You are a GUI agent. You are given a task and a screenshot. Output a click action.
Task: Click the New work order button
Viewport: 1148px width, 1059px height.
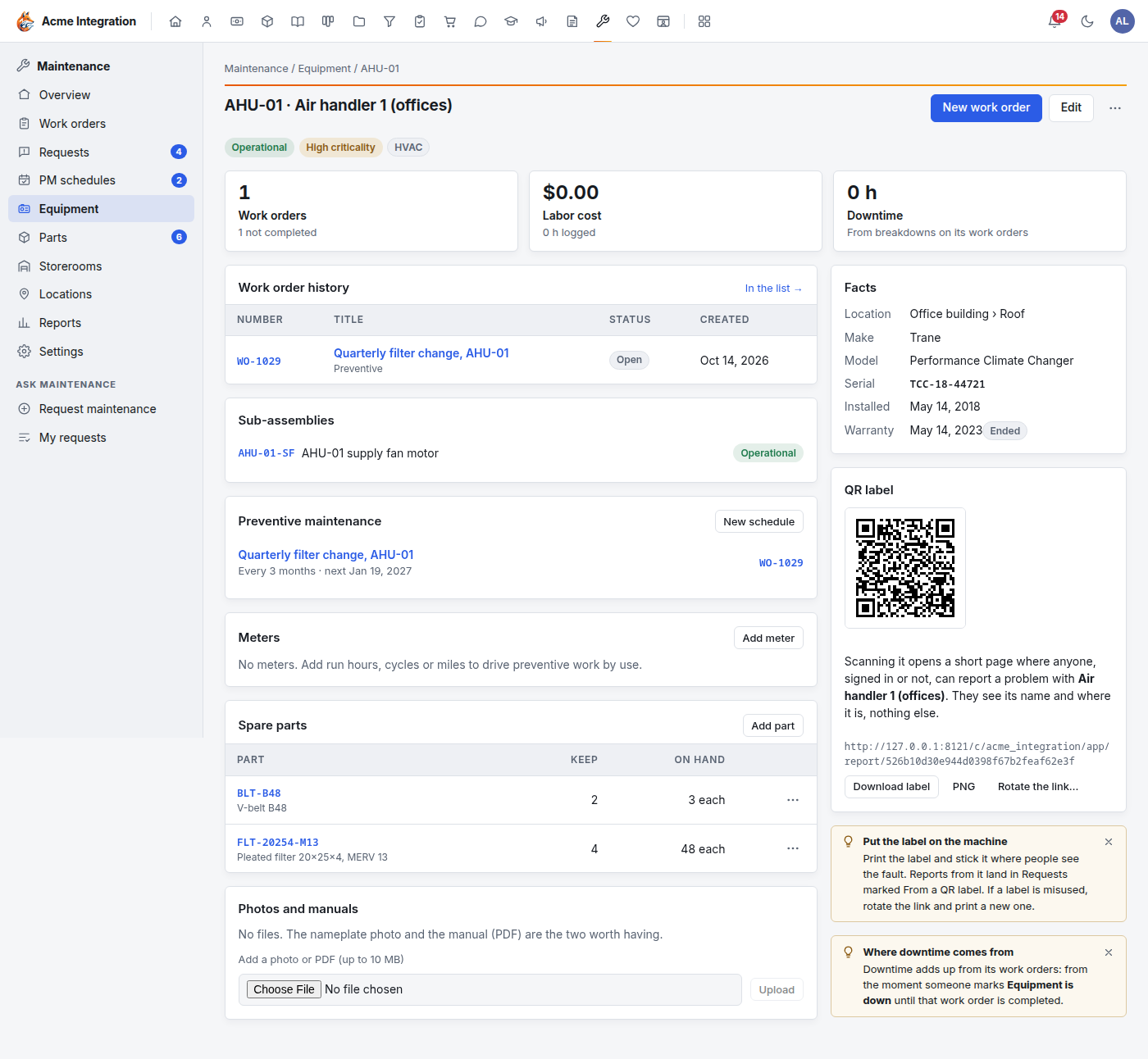986,108
